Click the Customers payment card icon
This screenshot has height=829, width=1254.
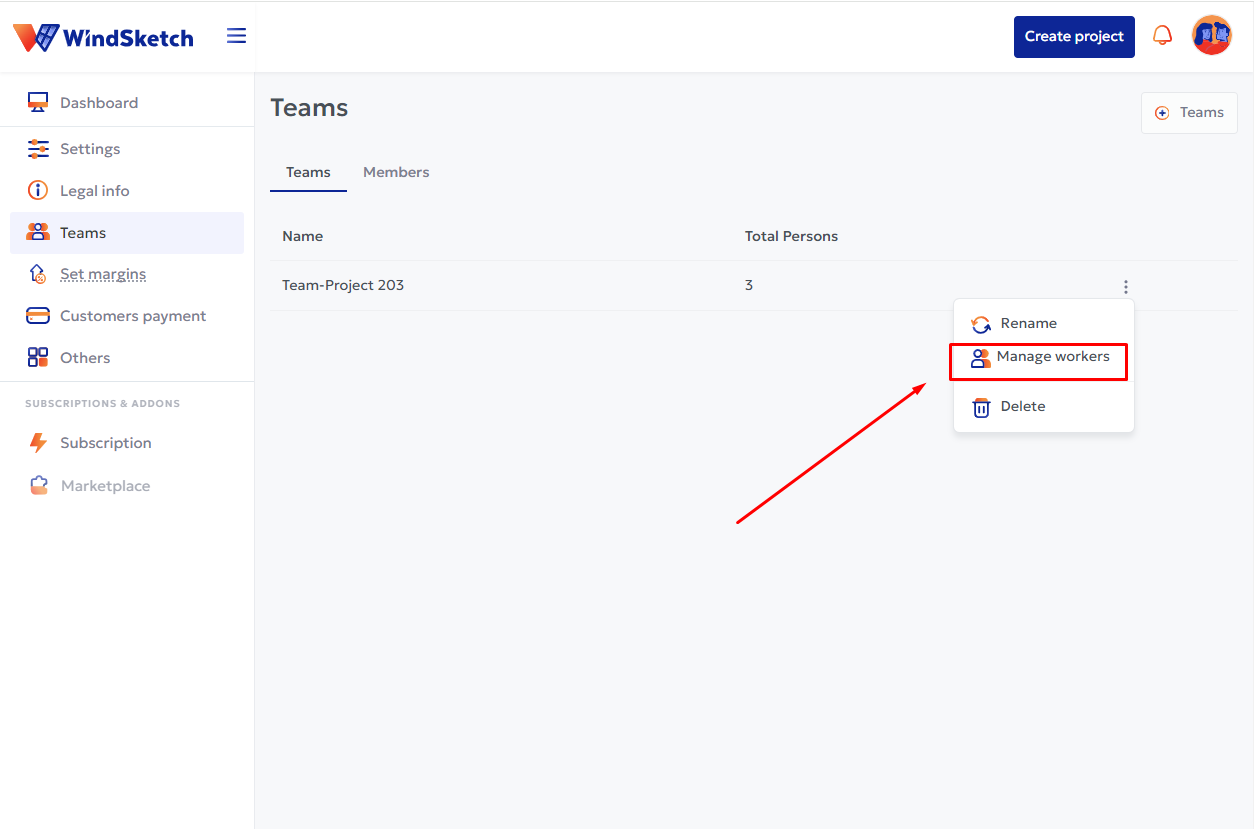coord(38,316)
